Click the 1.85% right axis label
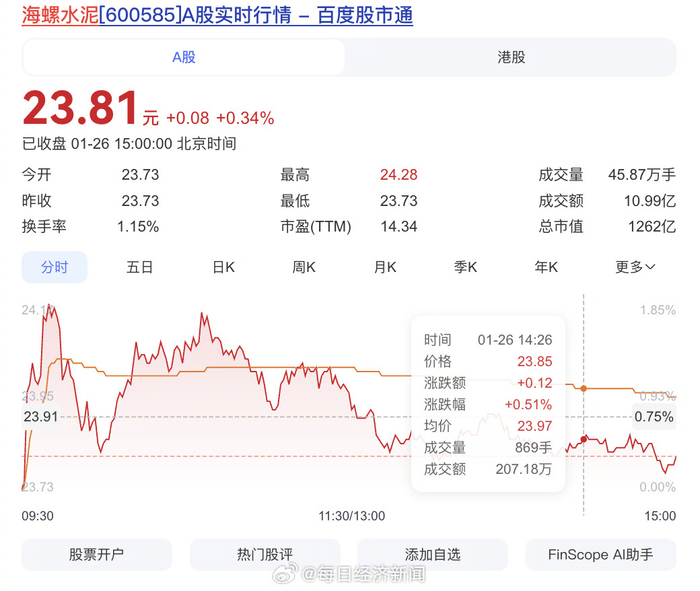This screenshot has height=591, width=700. (658, 310)
